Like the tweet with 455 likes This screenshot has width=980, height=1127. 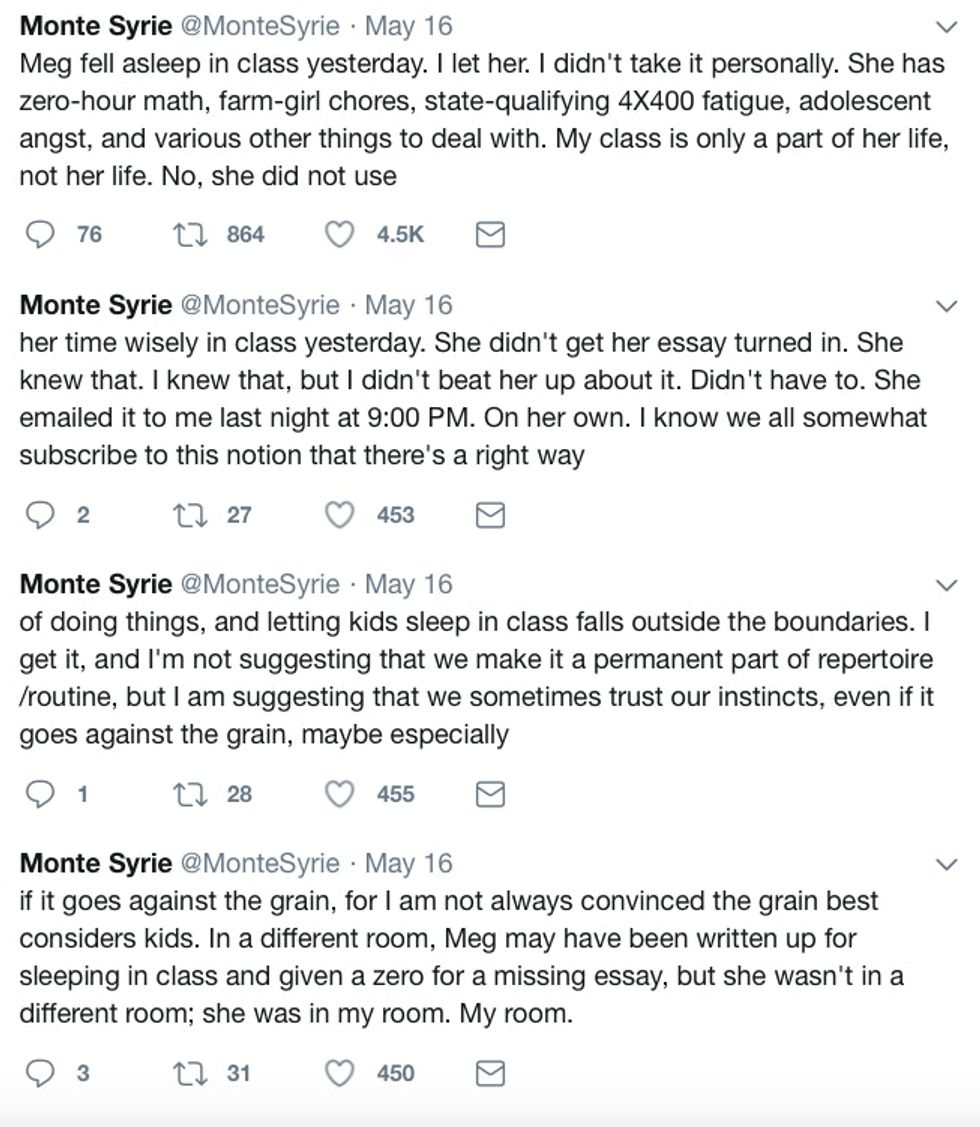(x=341, y=794)
